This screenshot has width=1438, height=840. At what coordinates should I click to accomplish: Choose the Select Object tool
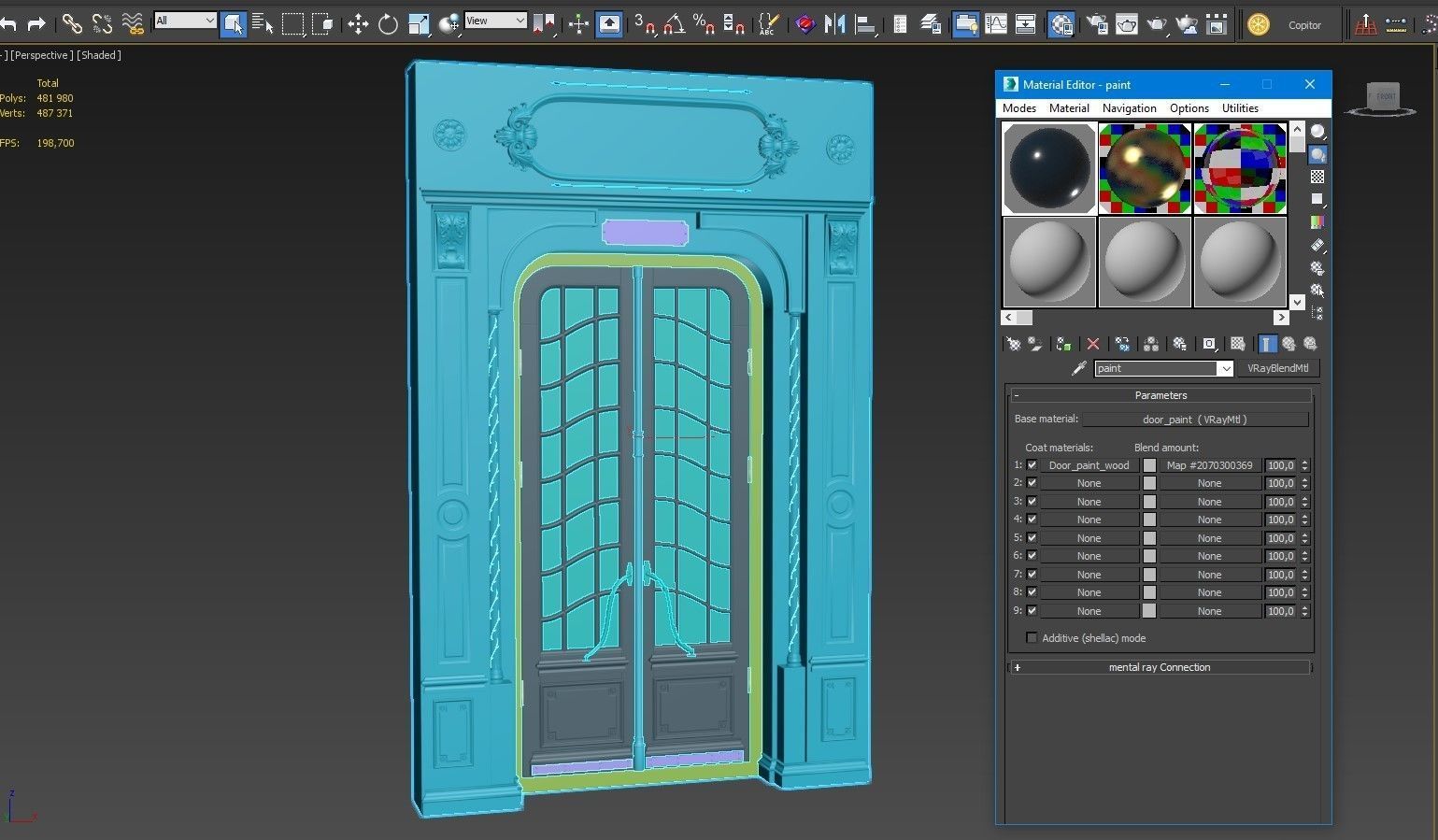(x=233, y=24)
